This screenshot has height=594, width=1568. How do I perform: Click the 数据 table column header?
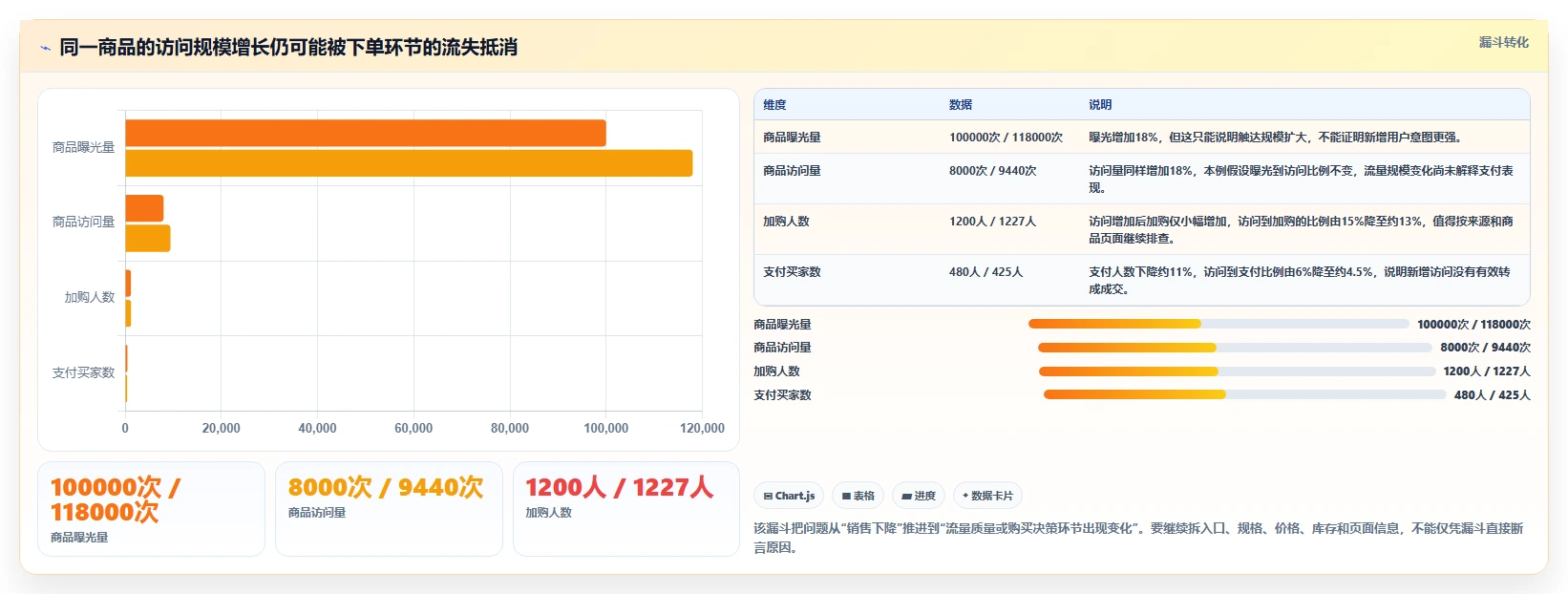[x=961, y=105]
